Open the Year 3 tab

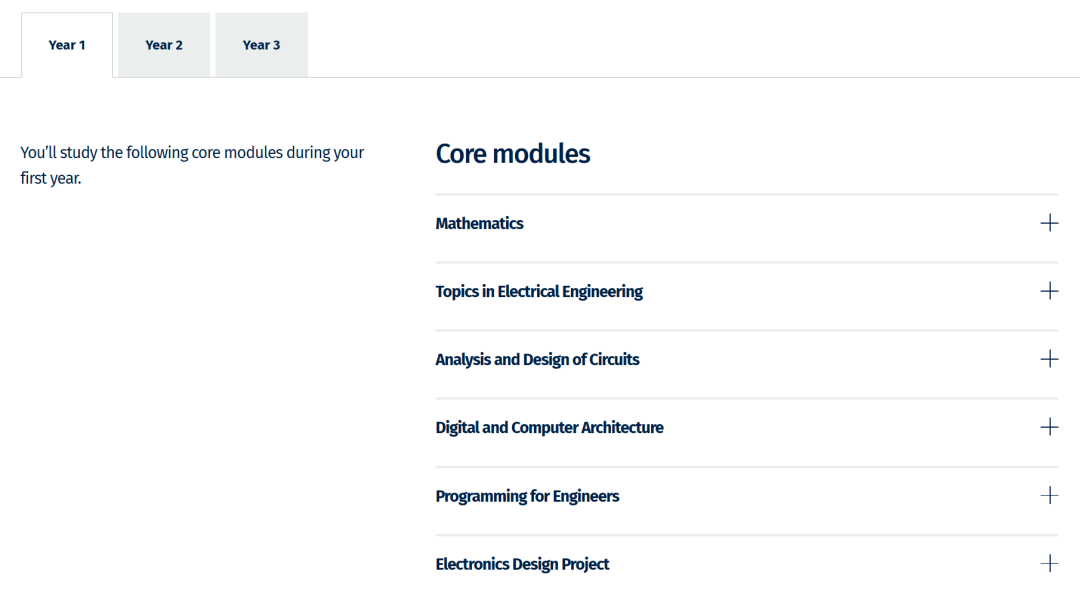pyautogui.click(x=261, y=45)
